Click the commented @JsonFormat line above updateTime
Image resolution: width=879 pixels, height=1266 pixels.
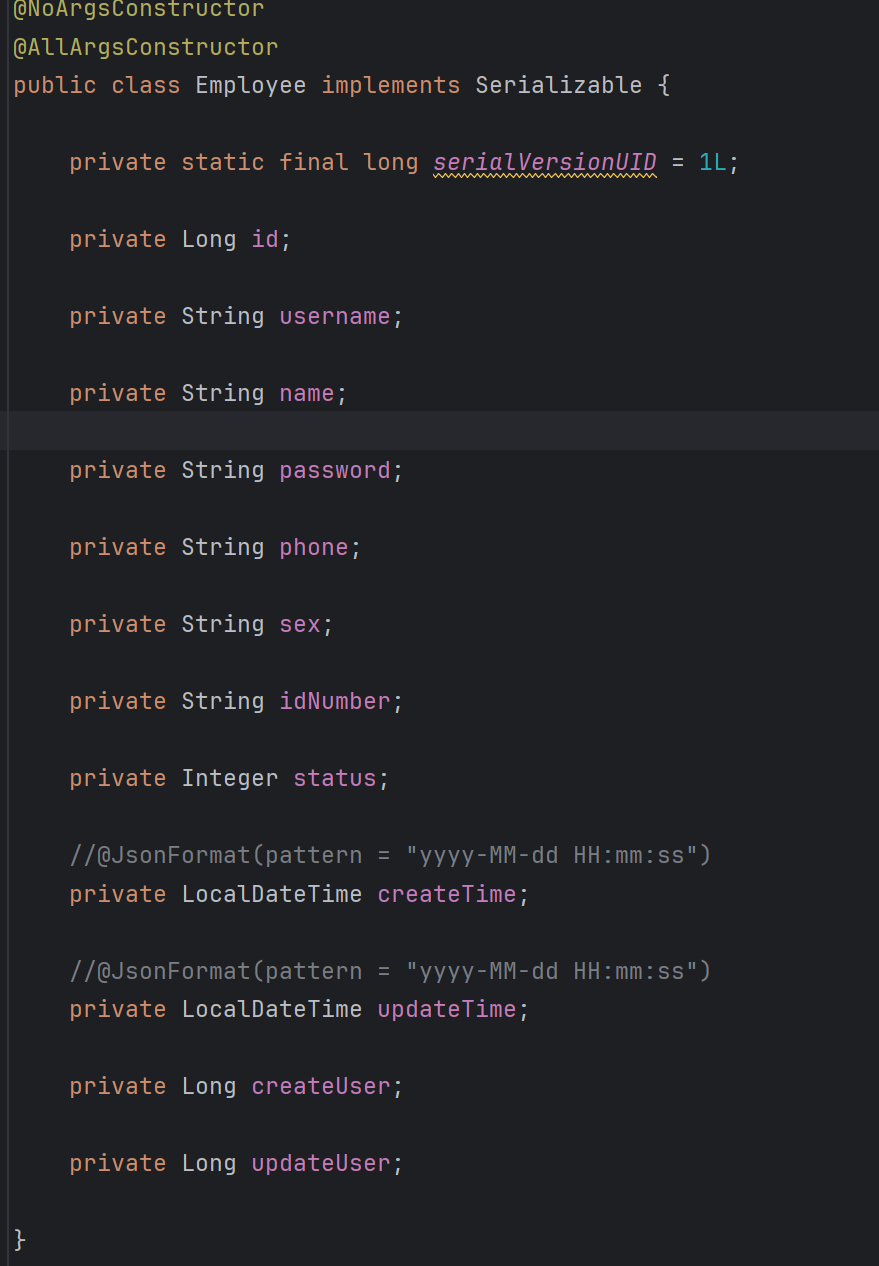tap(390, 971)
